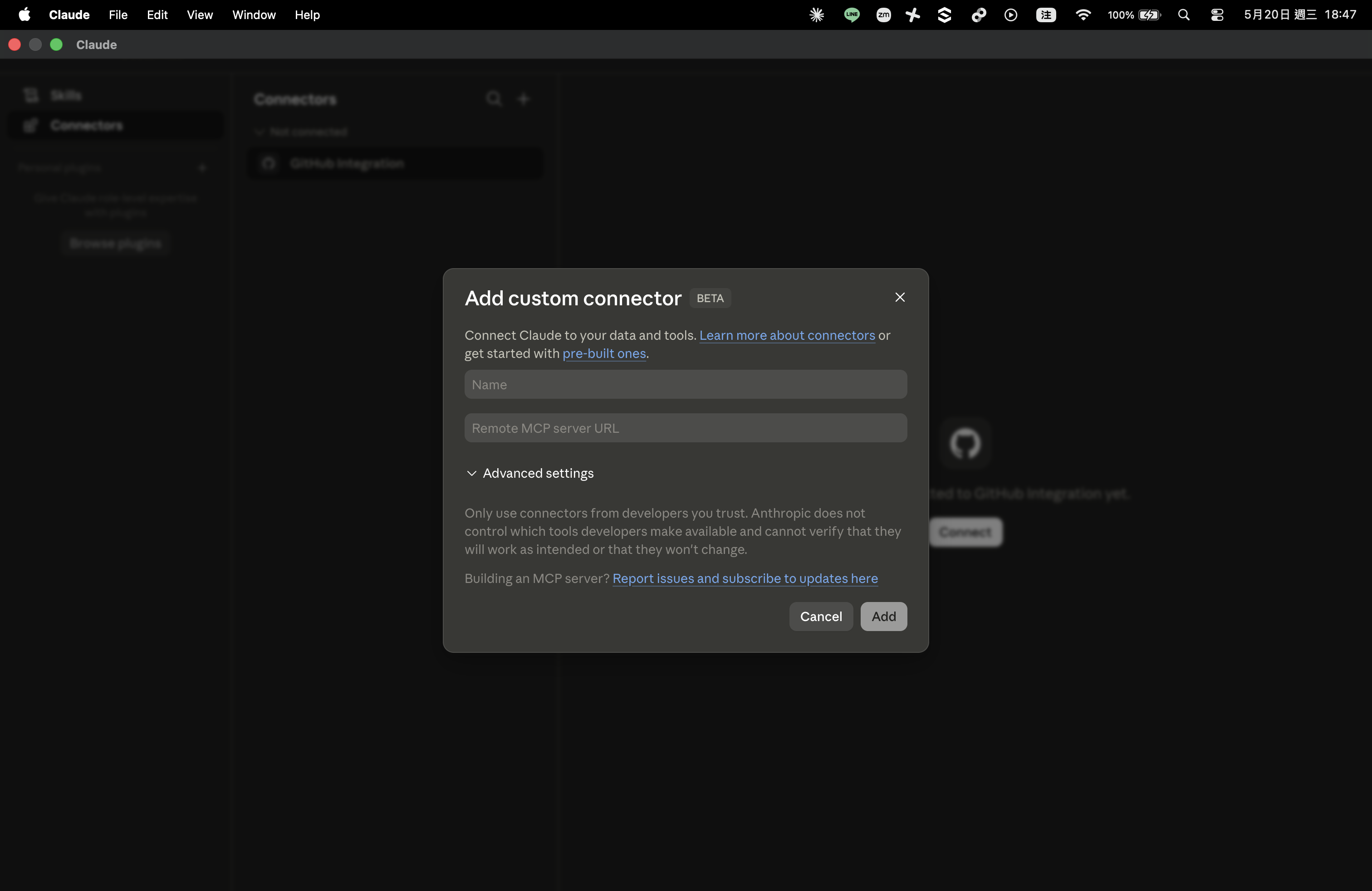Open the Apple menu
The width and height of the screenshot is (1372, 891).
point(24,15)
